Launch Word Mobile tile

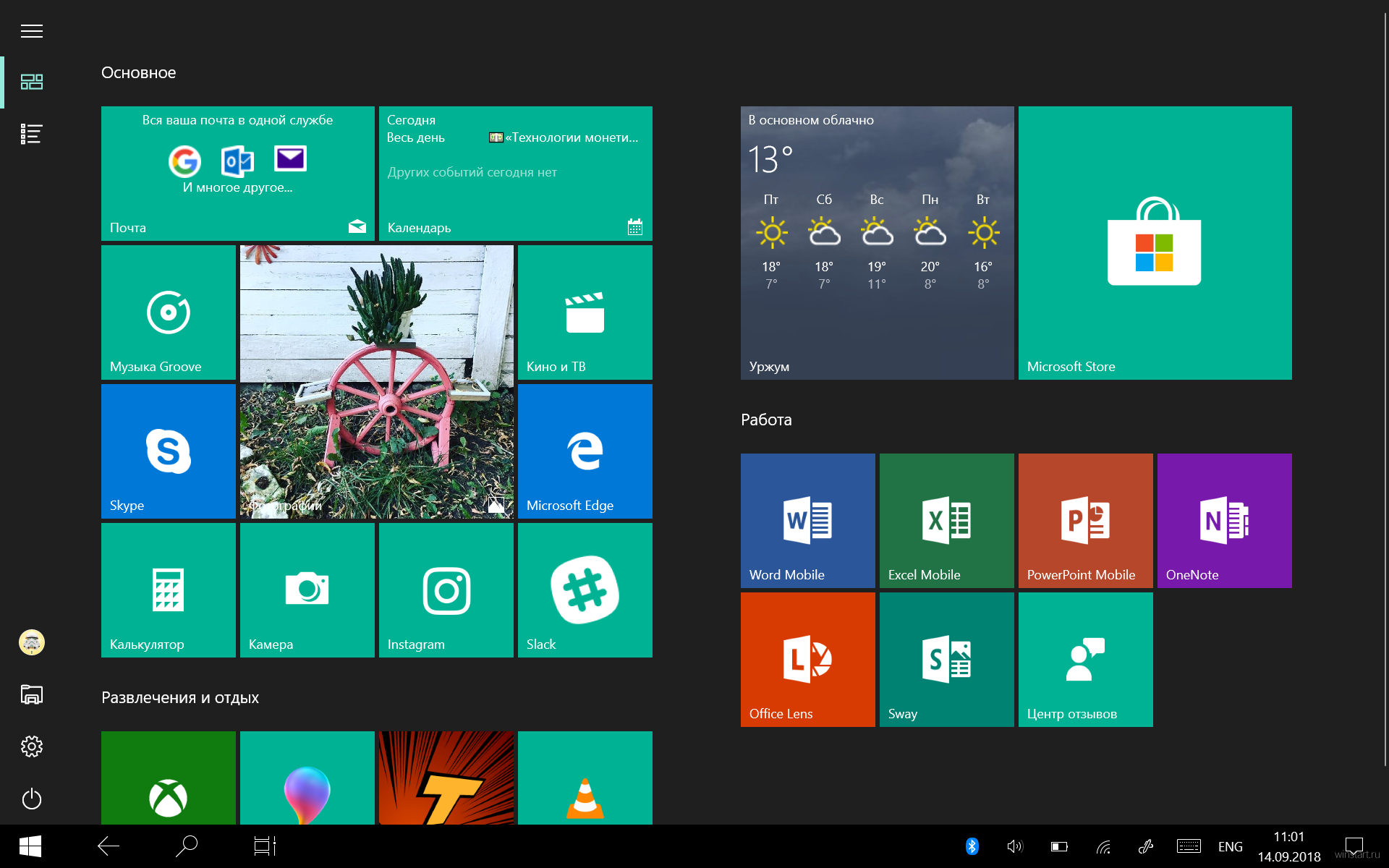808,521
